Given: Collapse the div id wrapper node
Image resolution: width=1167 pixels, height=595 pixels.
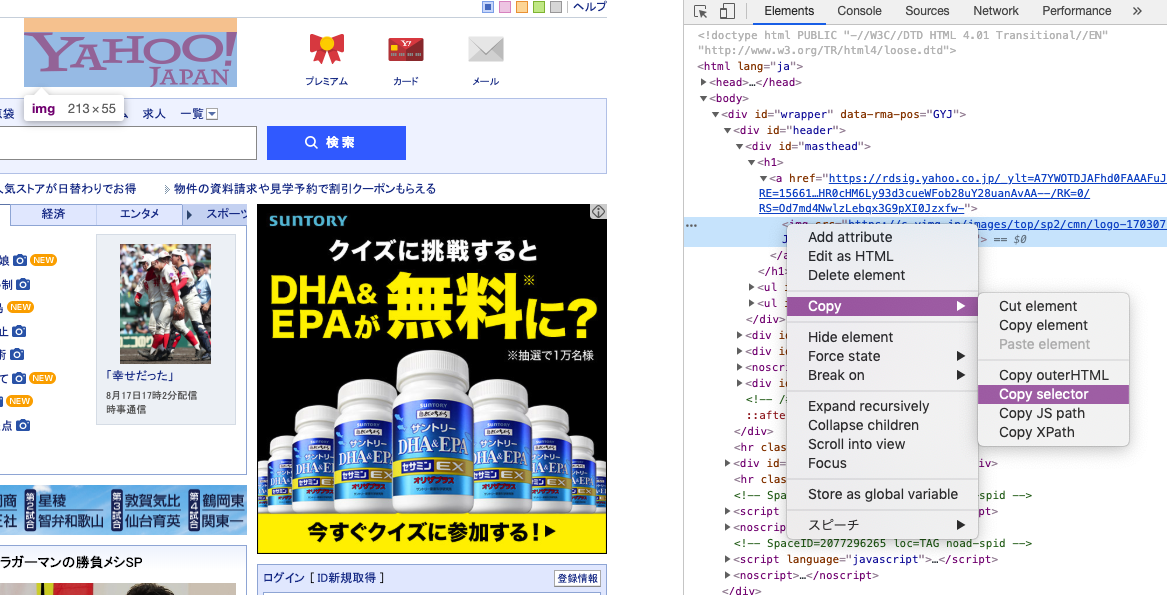Looking at the screenshot, I should coord(716,115).
